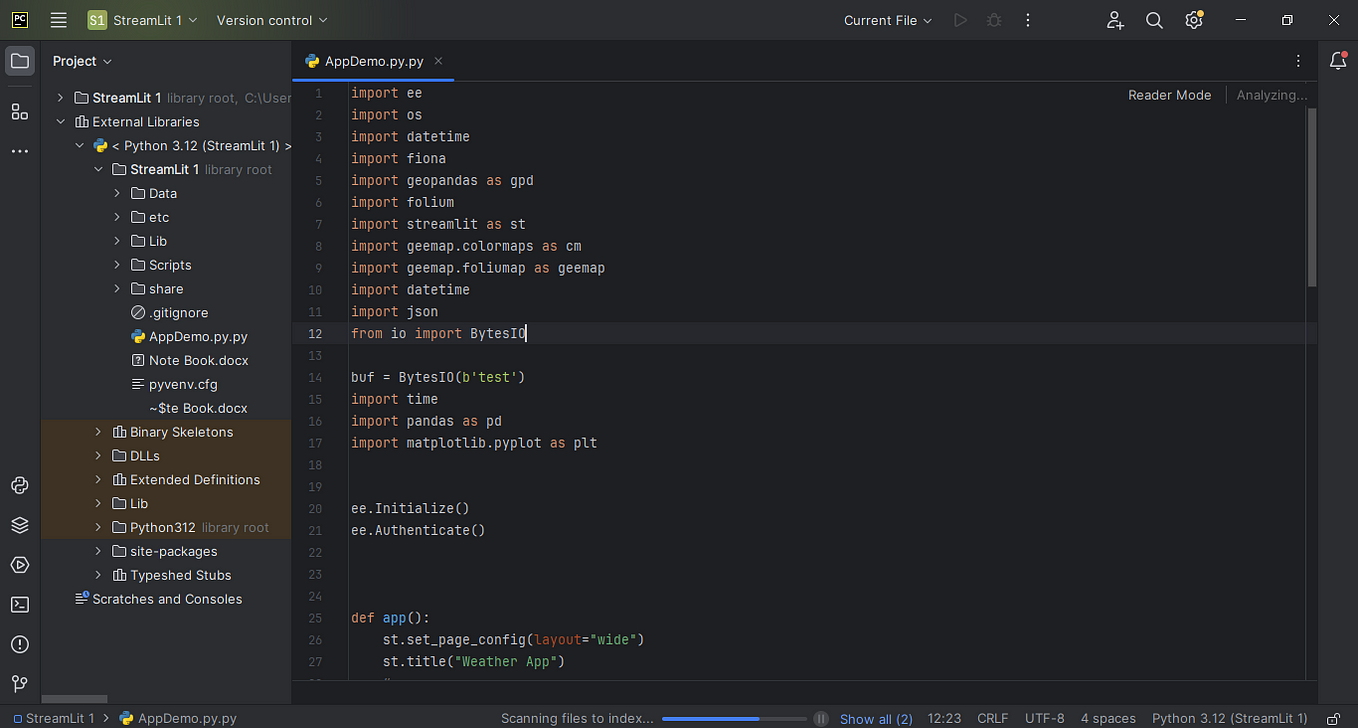Open the main hamburger menu

[x=59, y=20]
